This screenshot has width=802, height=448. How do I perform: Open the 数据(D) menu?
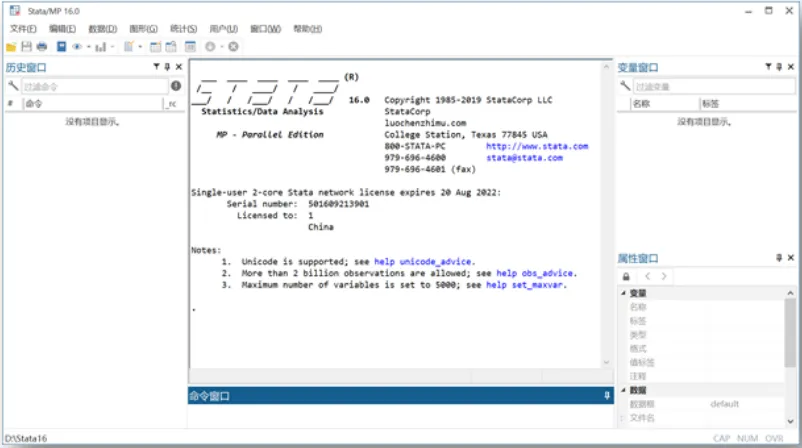coord(102,29)
